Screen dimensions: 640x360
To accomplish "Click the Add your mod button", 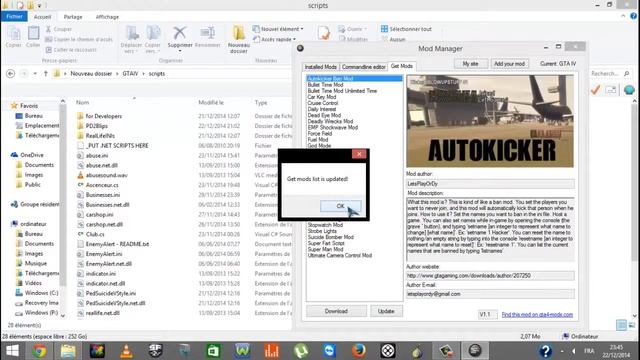I will (509, 64).
